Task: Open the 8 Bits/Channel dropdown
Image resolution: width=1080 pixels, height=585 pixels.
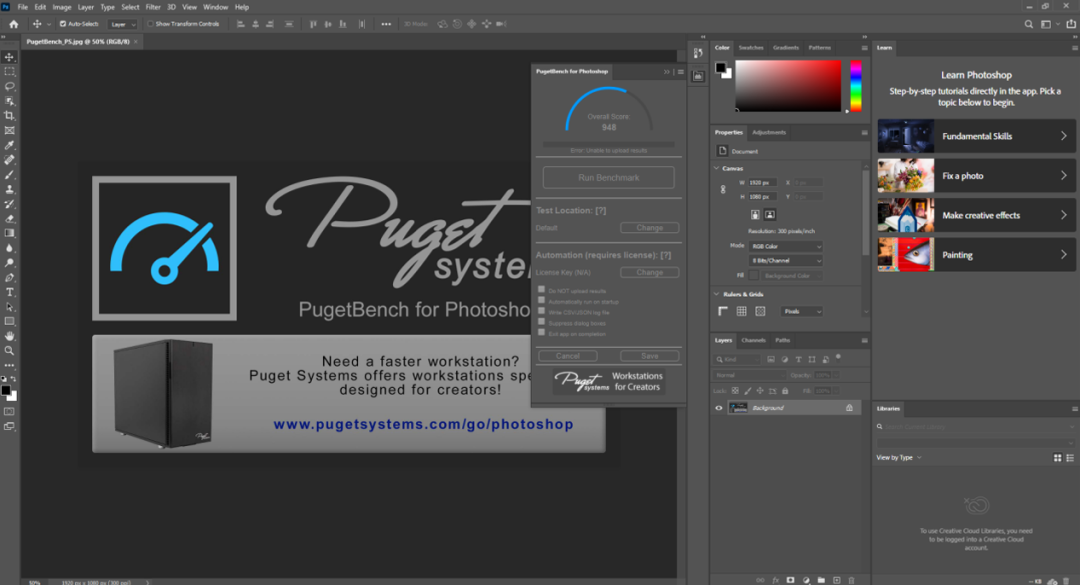Action: pyautogui.click(x=786, y=261)
